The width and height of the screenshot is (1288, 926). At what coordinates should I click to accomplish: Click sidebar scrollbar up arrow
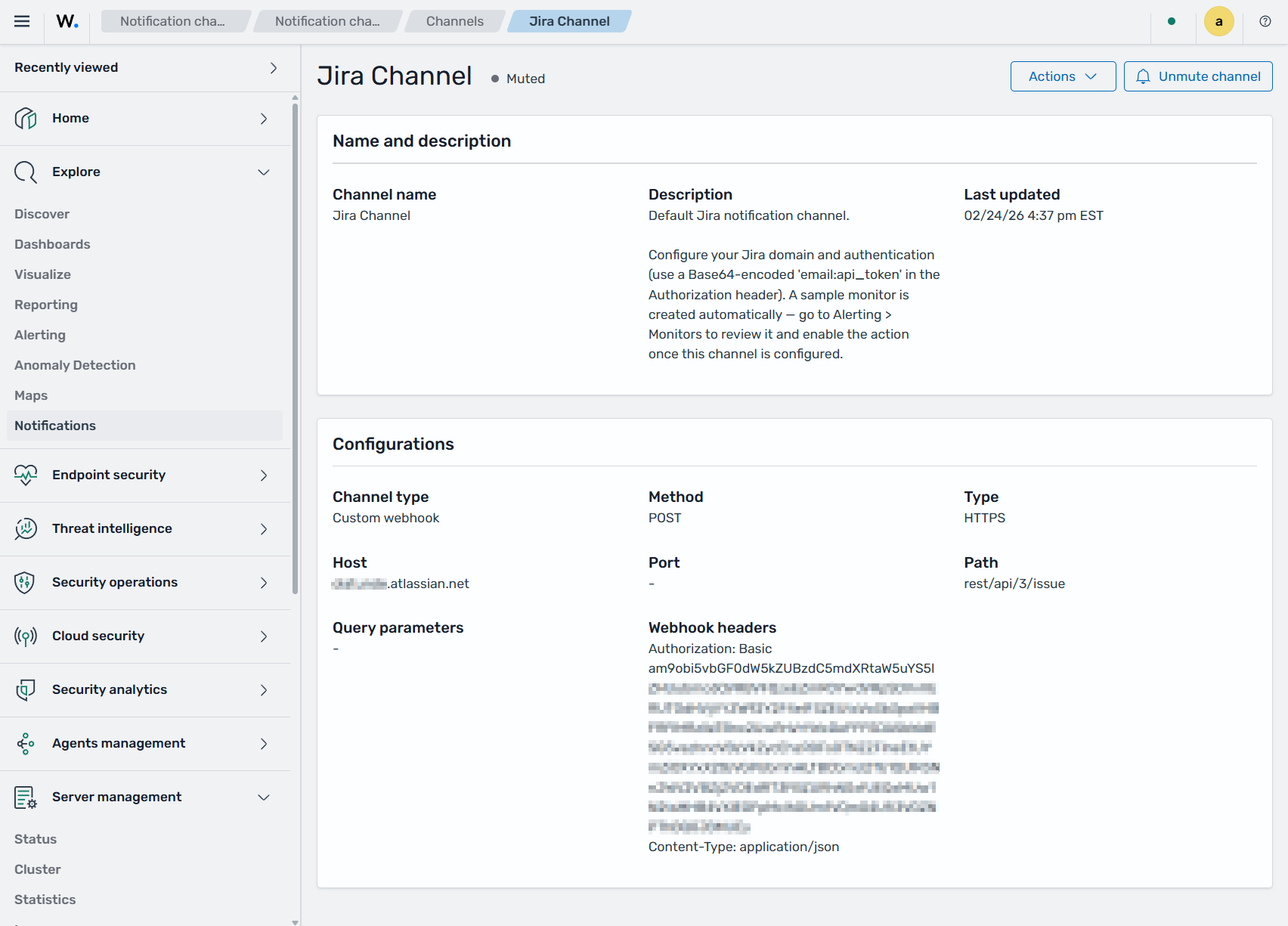[295, 98]
